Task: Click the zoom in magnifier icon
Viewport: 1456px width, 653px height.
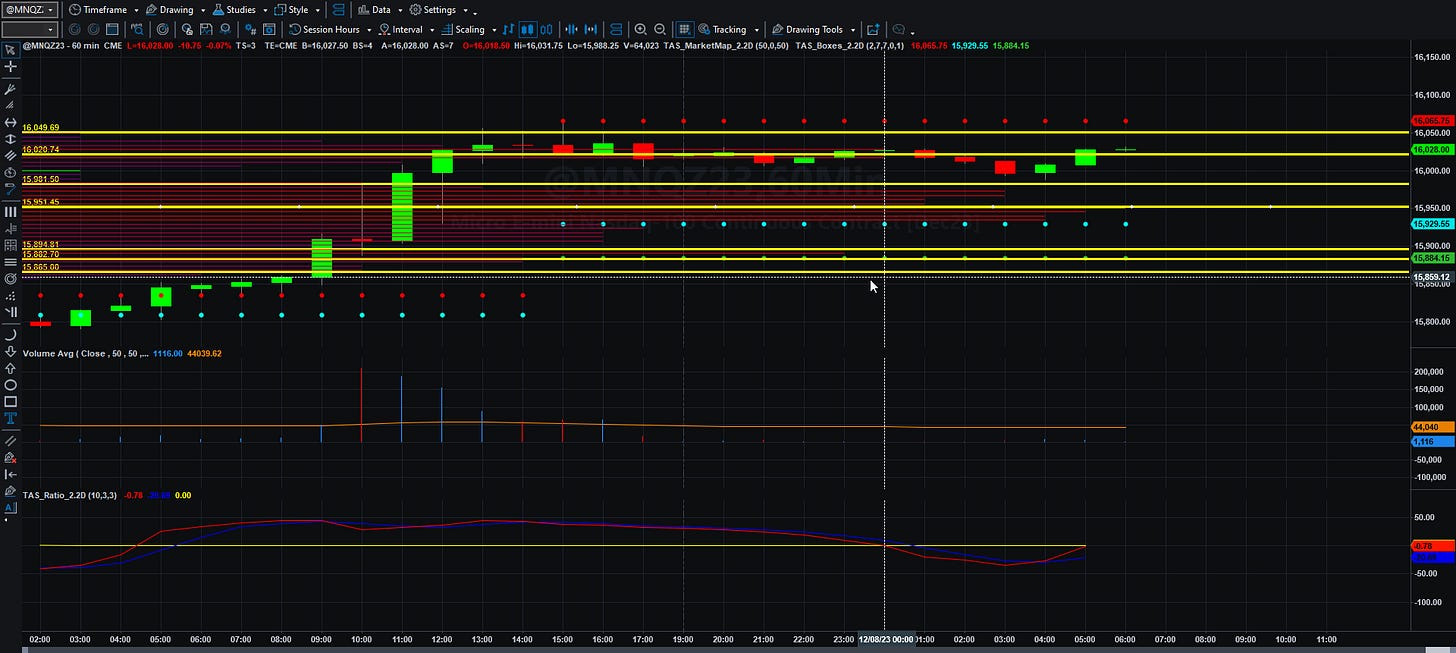Action: point(640,30)
